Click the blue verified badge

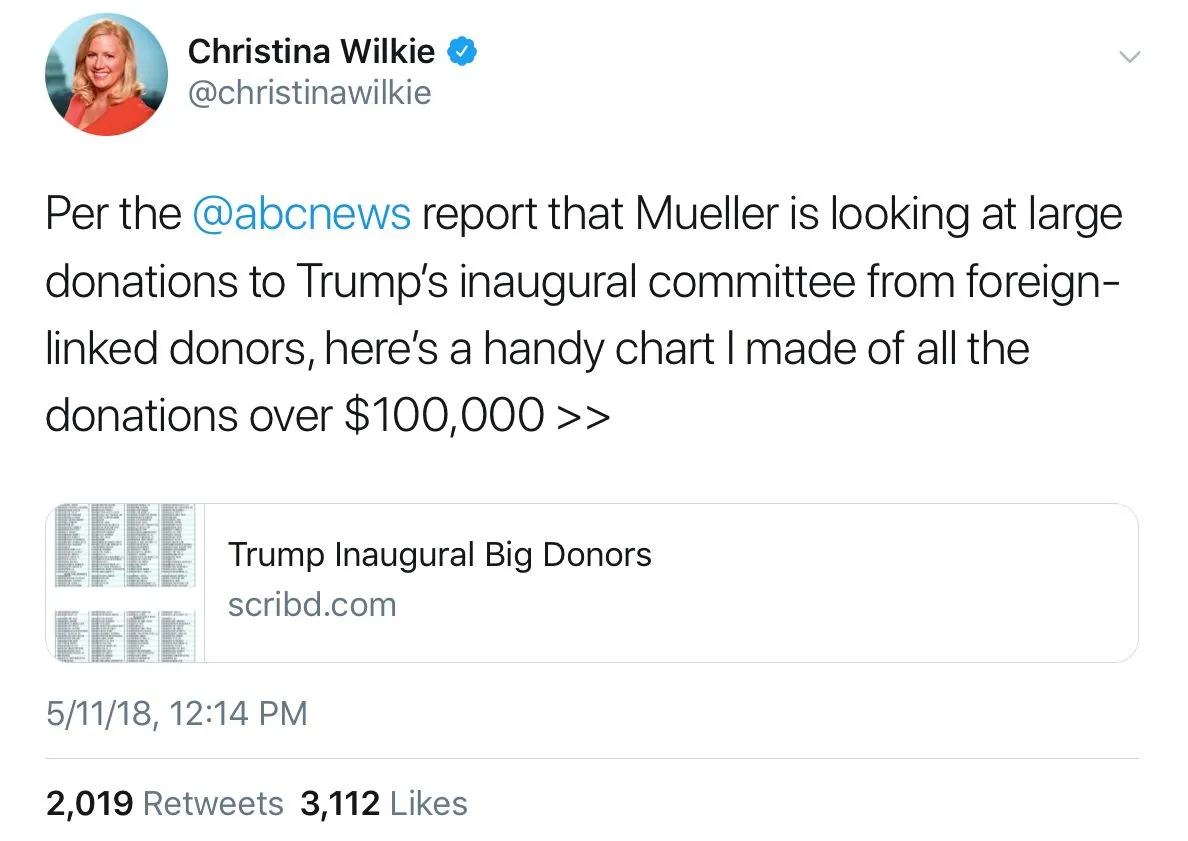coord(460,51)
